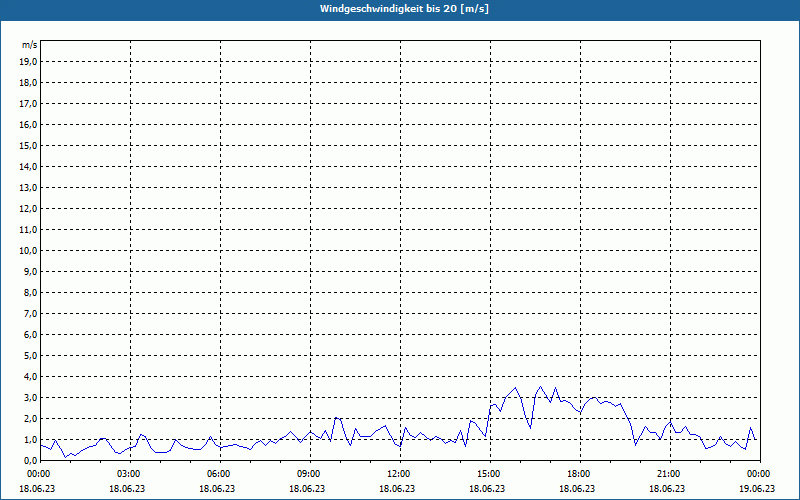This screenshot has width=800, height=500.
Task: Select the 18,0 y-axis value
Action: click(28, 83)
